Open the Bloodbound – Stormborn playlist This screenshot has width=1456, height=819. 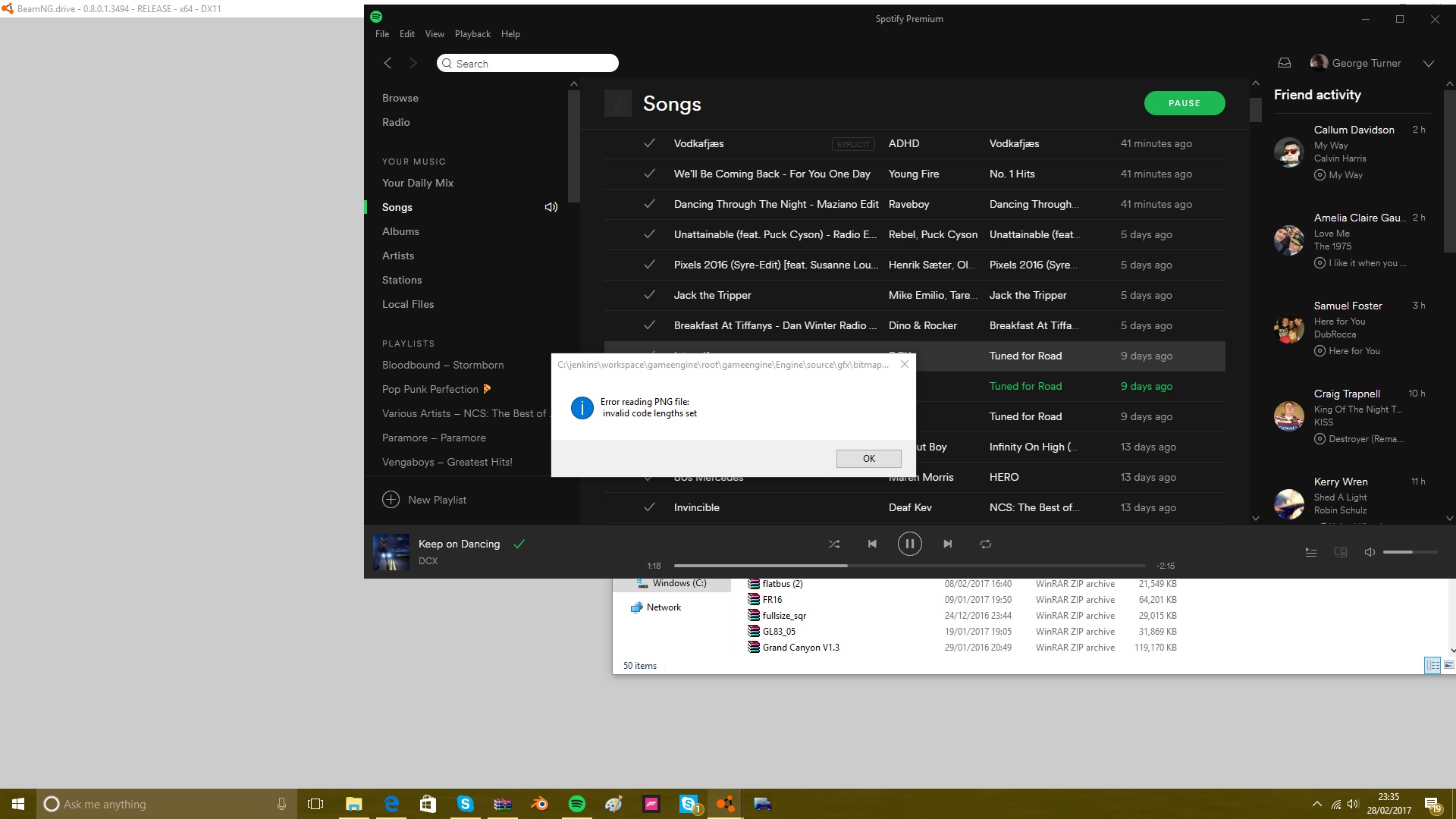[443, 365]
